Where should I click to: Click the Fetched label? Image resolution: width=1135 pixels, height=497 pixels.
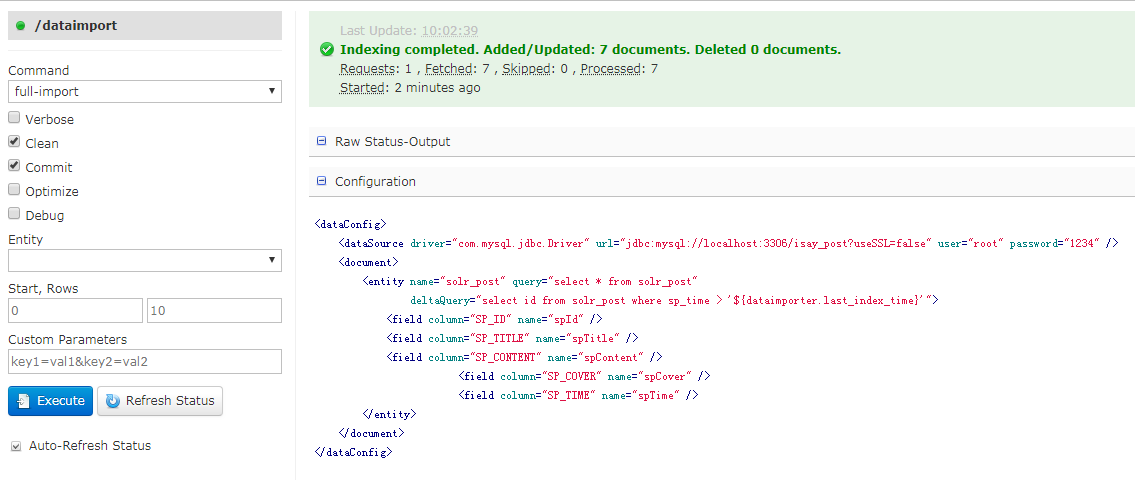tap(449, 69)
